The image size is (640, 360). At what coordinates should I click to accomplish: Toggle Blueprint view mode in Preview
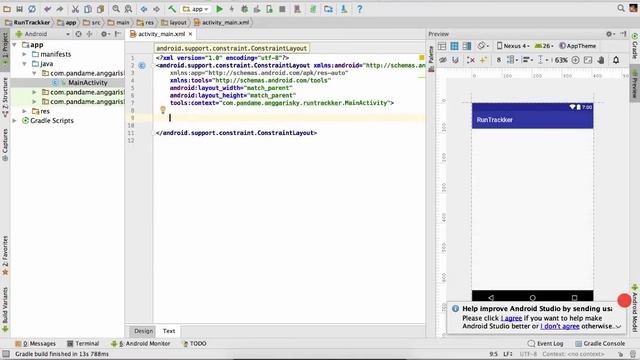tap(454, 46)
